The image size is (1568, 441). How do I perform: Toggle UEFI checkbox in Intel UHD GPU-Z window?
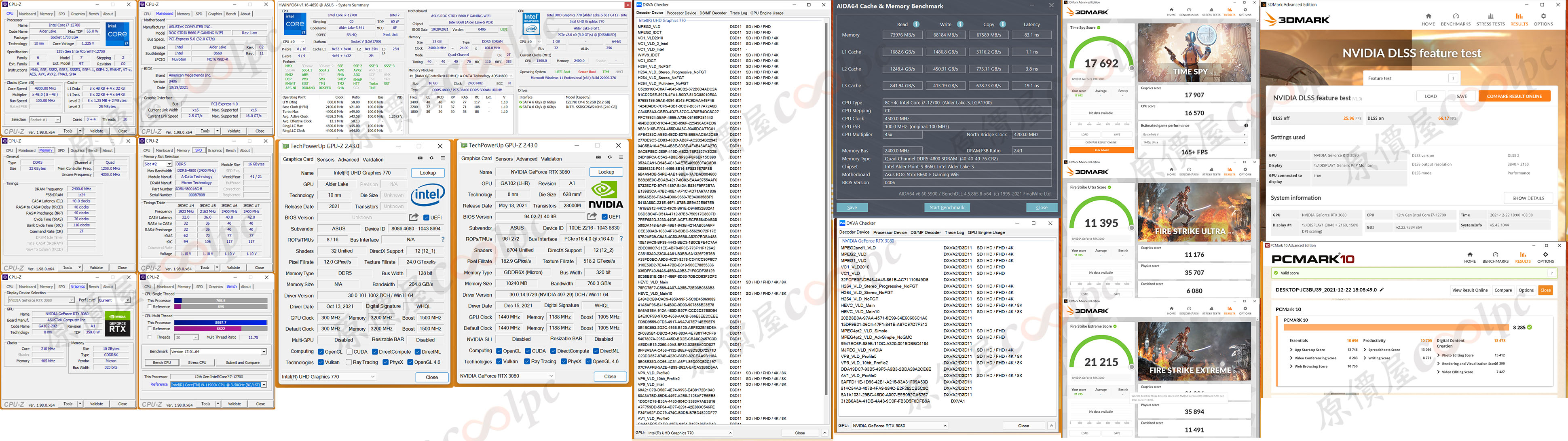pos(426,217)
